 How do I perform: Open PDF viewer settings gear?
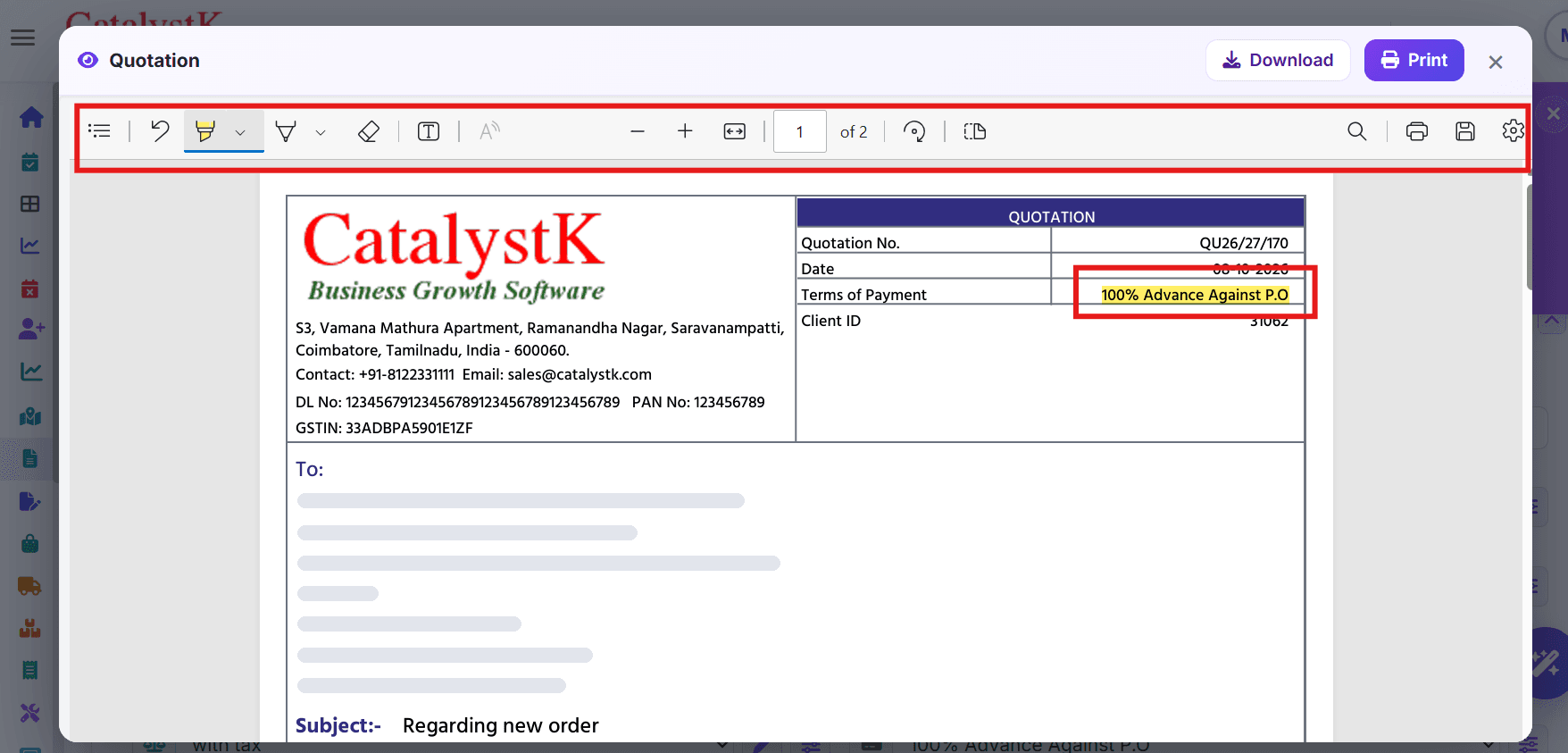click(x=1513, y=131)
